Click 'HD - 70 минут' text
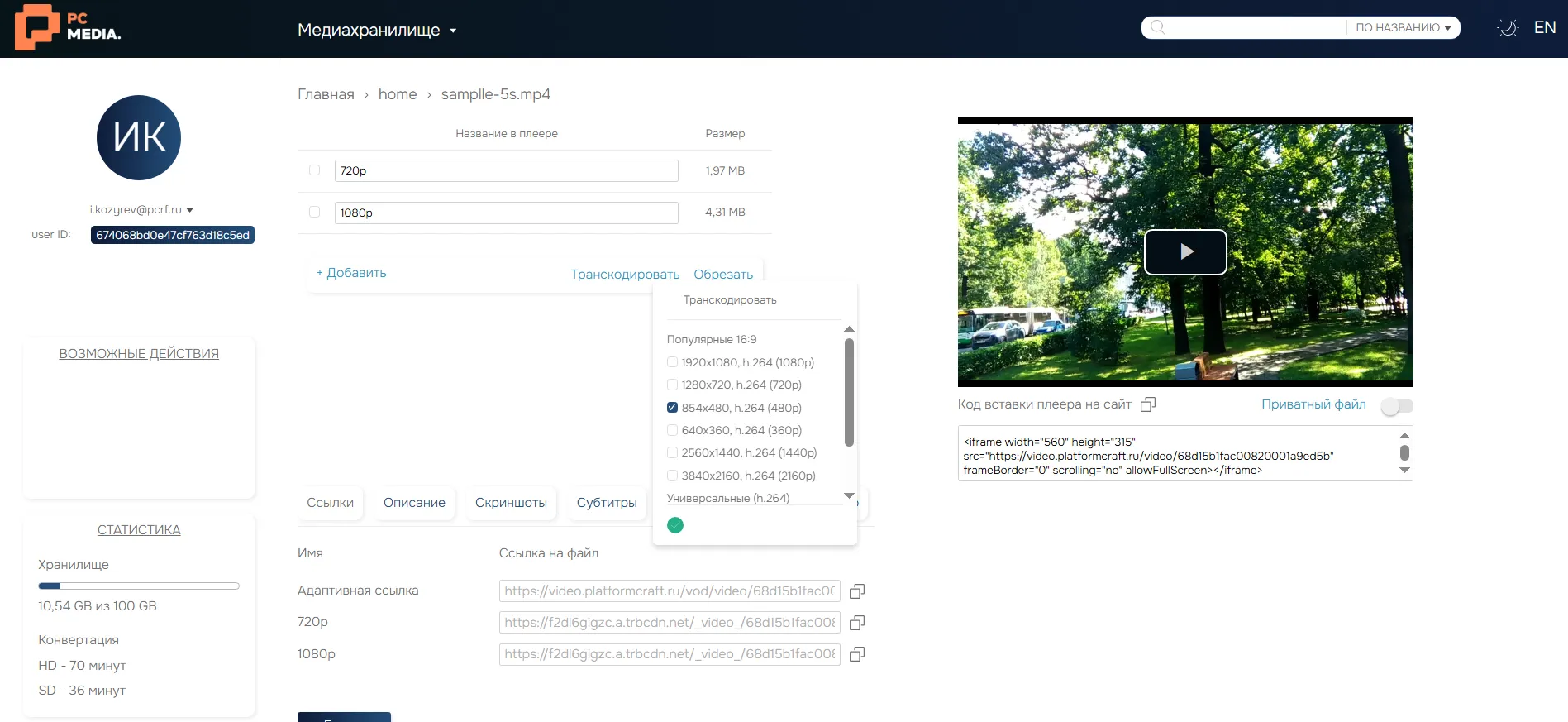This screenshot has height=722, width=1568. point(82,666)
